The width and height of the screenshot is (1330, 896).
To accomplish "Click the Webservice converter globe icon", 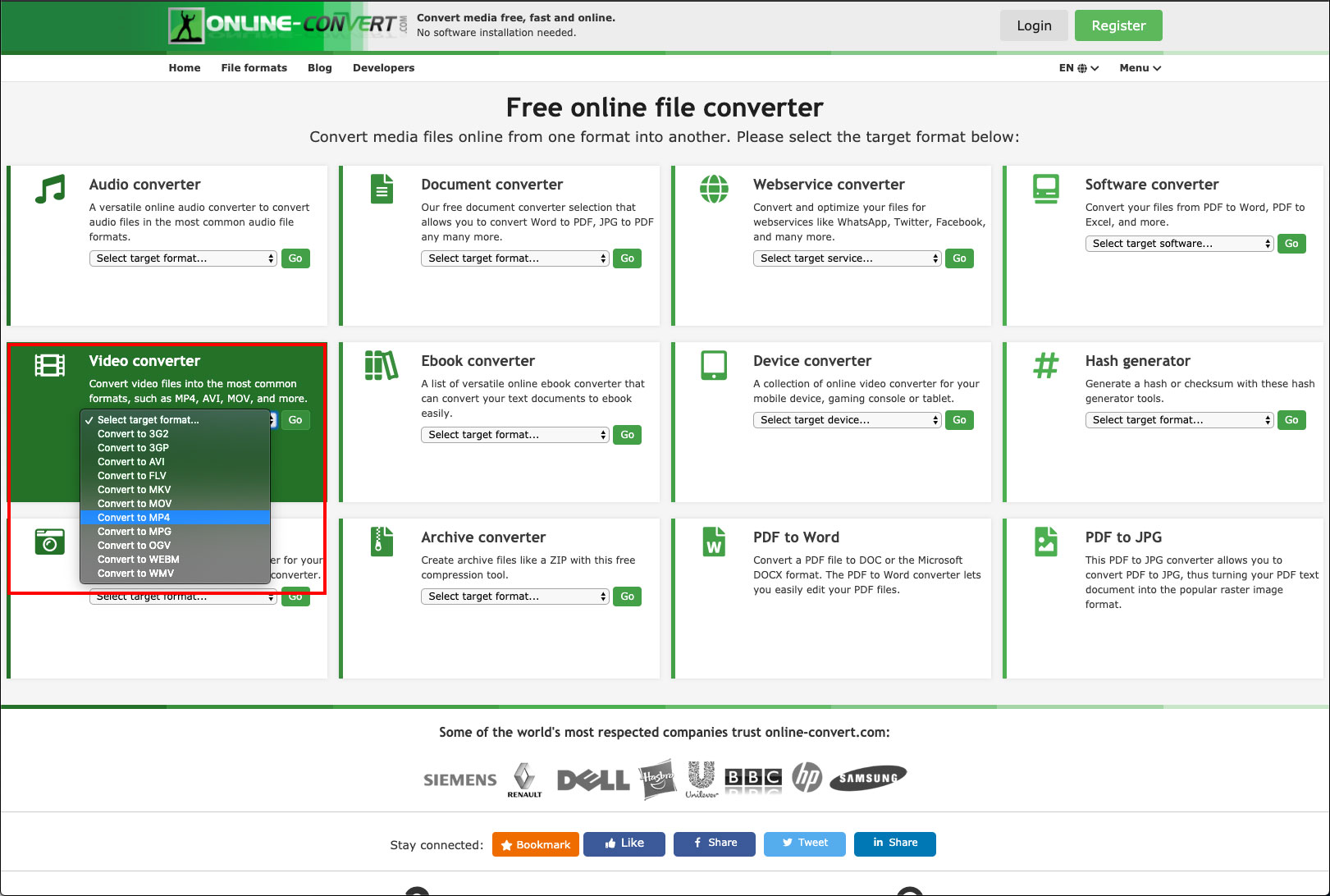I will [x=714, y=189].
